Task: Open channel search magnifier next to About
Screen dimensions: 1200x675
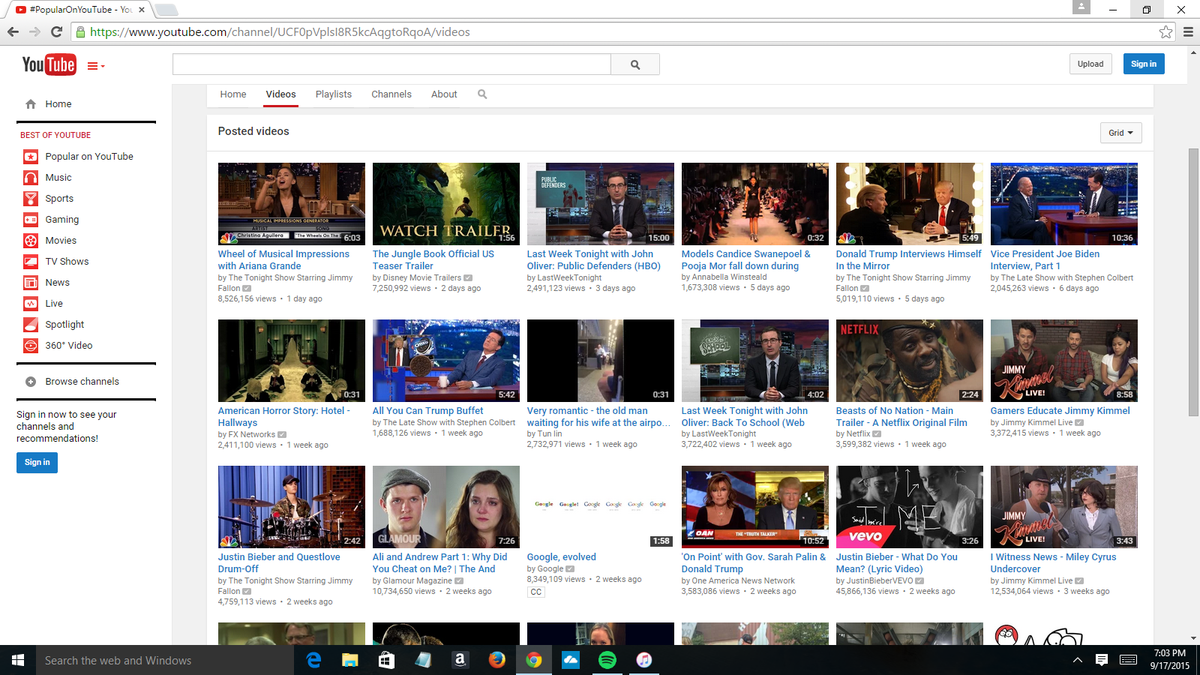Action: pyautogui.click(x=482, y=94)
